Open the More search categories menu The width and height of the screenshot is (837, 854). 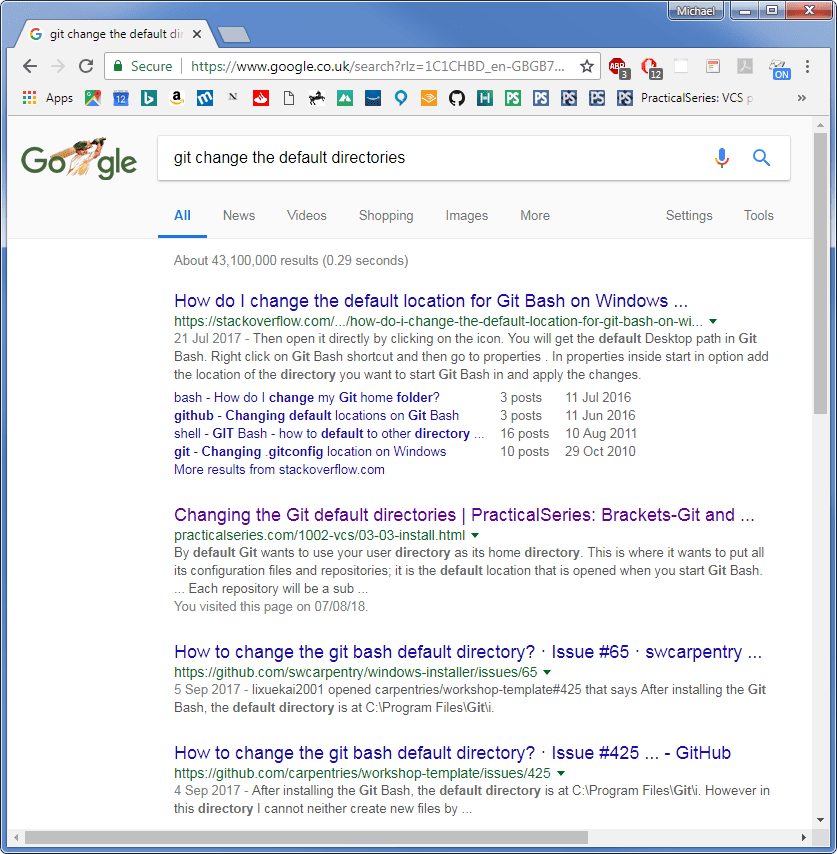point(535,216)
